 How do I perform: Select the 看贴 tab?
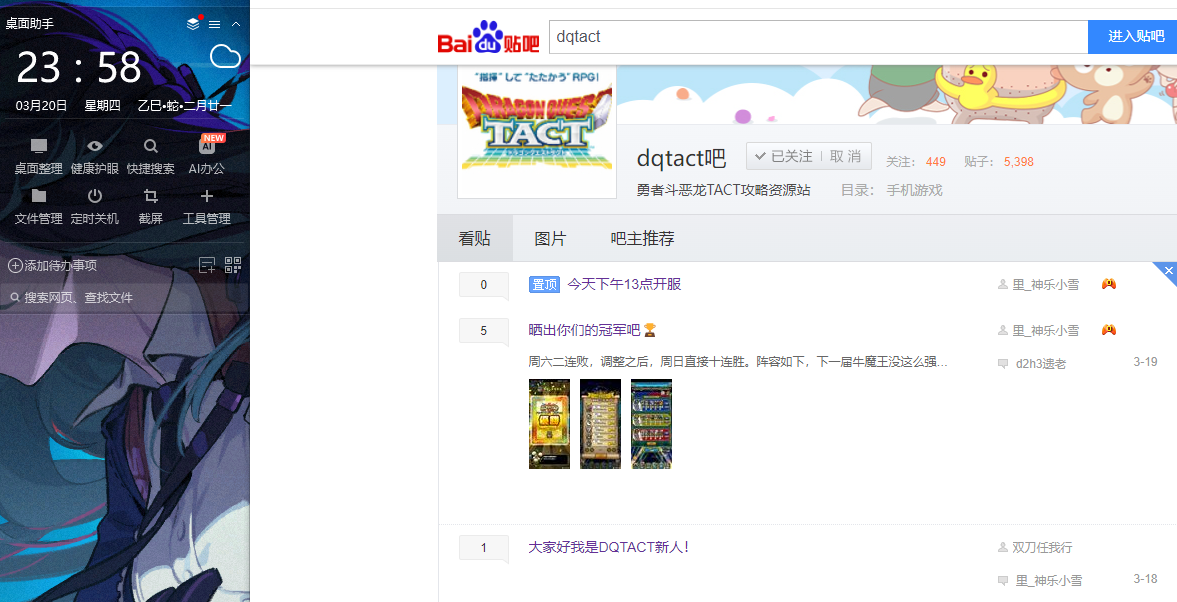coord(475,239)
